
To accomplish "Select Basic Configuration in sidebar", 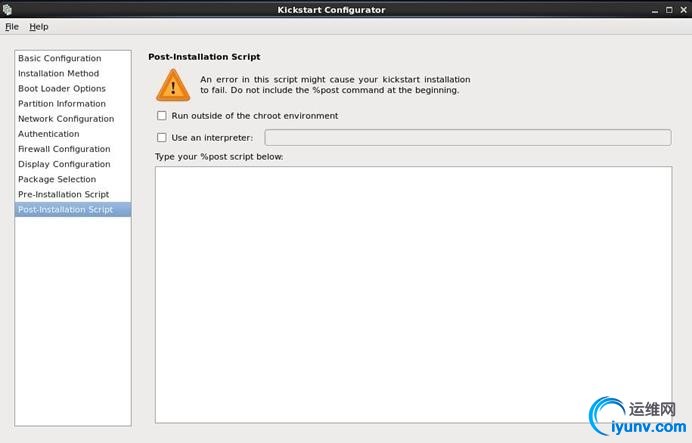I will coord(73,58).
